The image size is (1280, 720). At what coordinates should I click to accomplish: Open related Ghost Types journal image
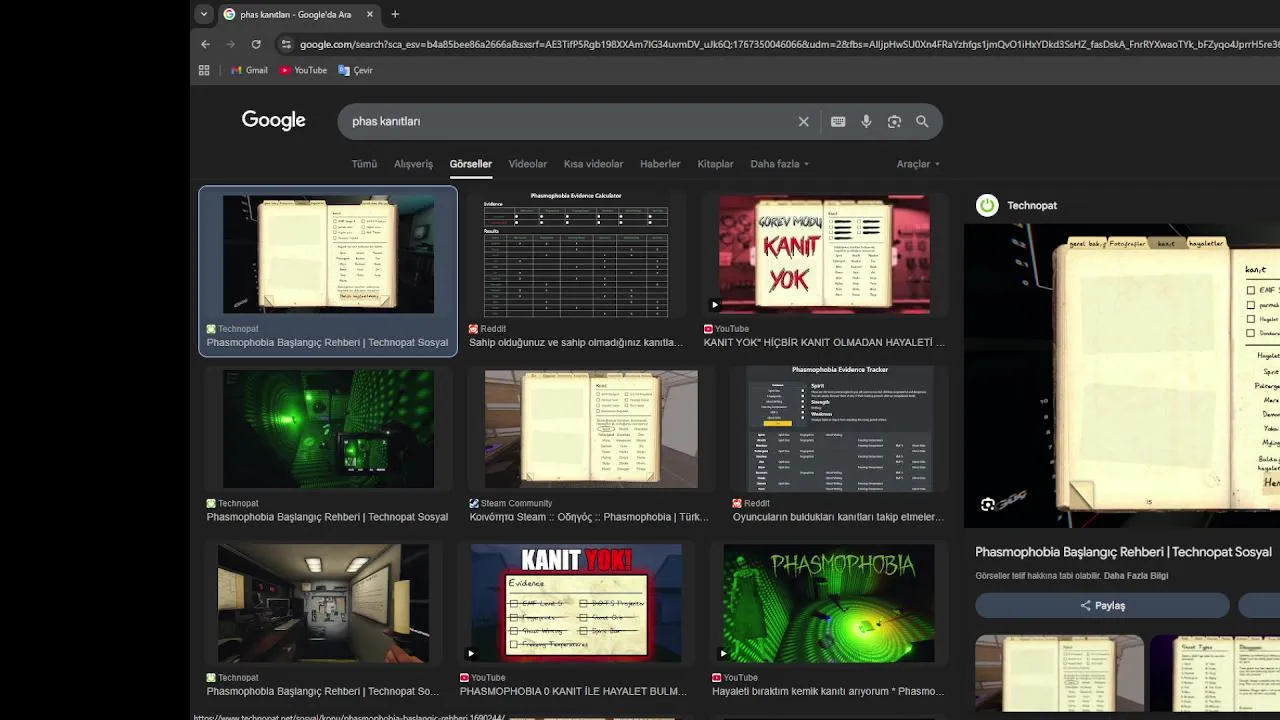(x=1215, y=672)
